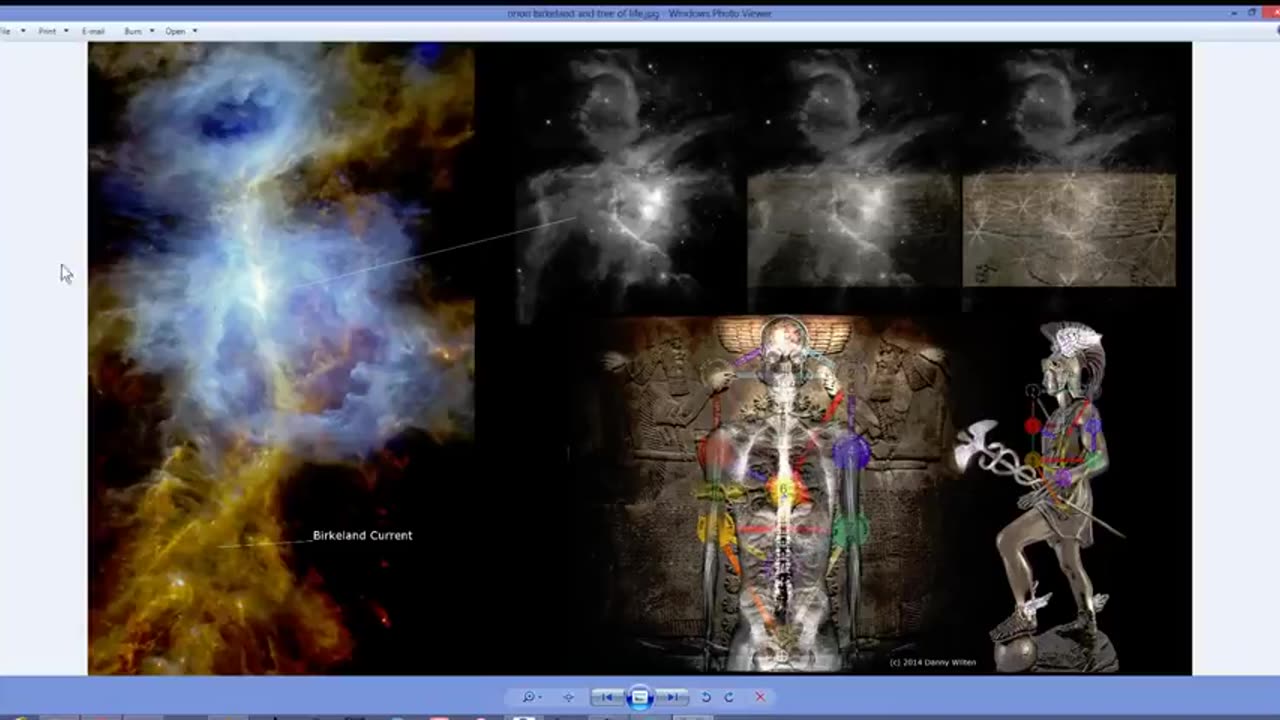Screen dimensions: 1280x720
Task: Rotate the image clockwise
Action: [x=729, y=697]
